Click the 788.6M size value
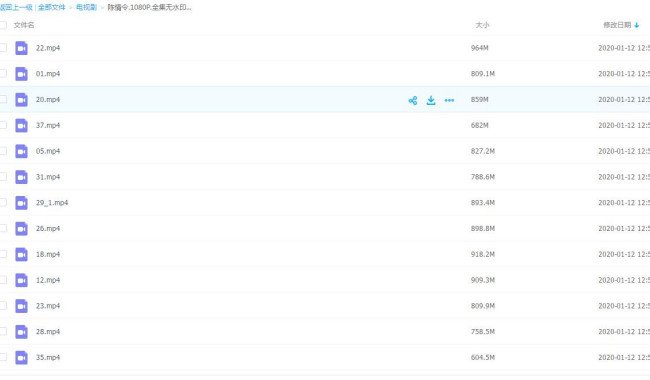The height and width of the screenshot is (380, 650). (483, 177)
